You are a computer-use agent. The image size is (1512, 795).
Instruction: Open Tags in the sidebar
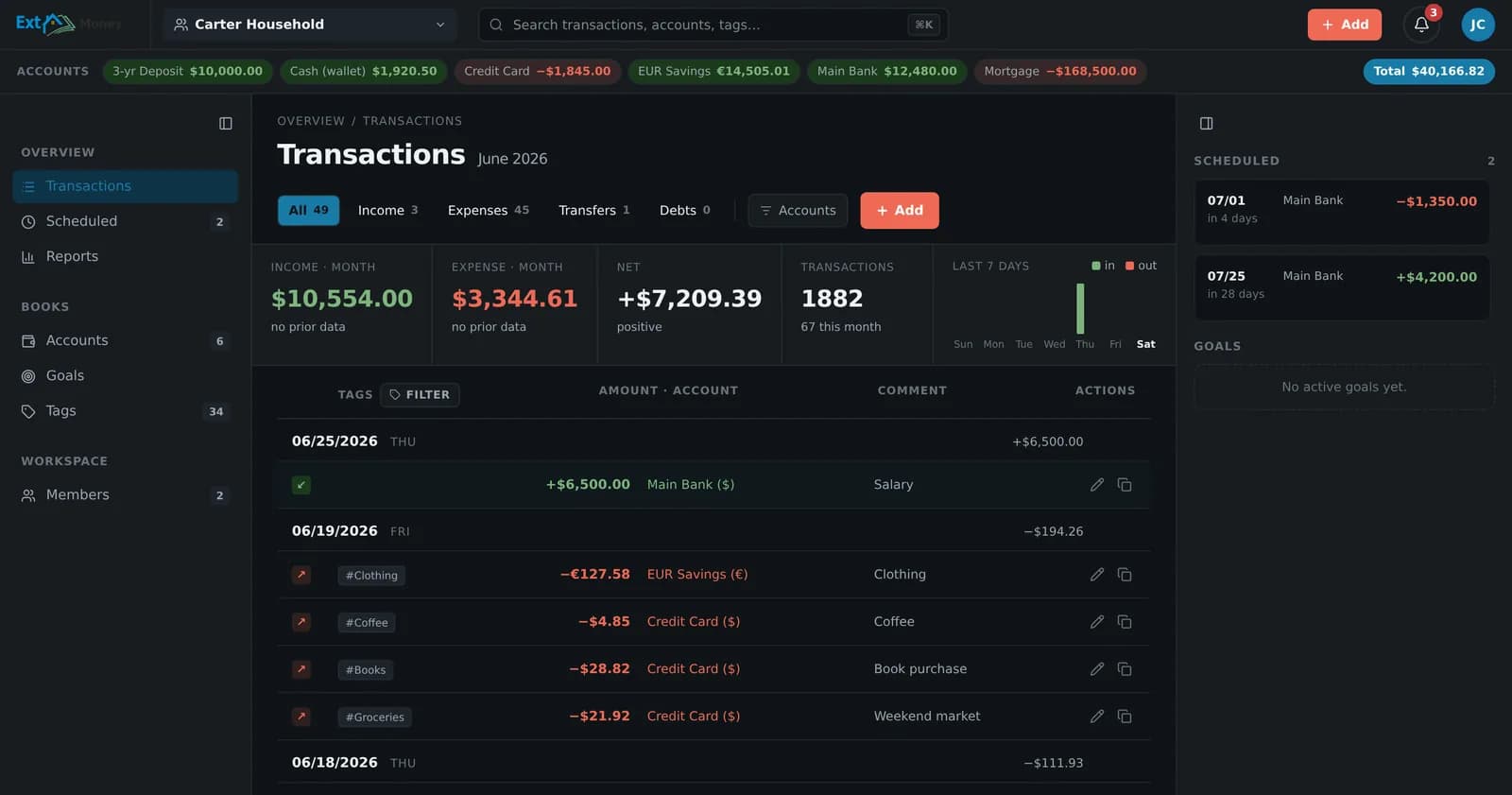(125, 411)
